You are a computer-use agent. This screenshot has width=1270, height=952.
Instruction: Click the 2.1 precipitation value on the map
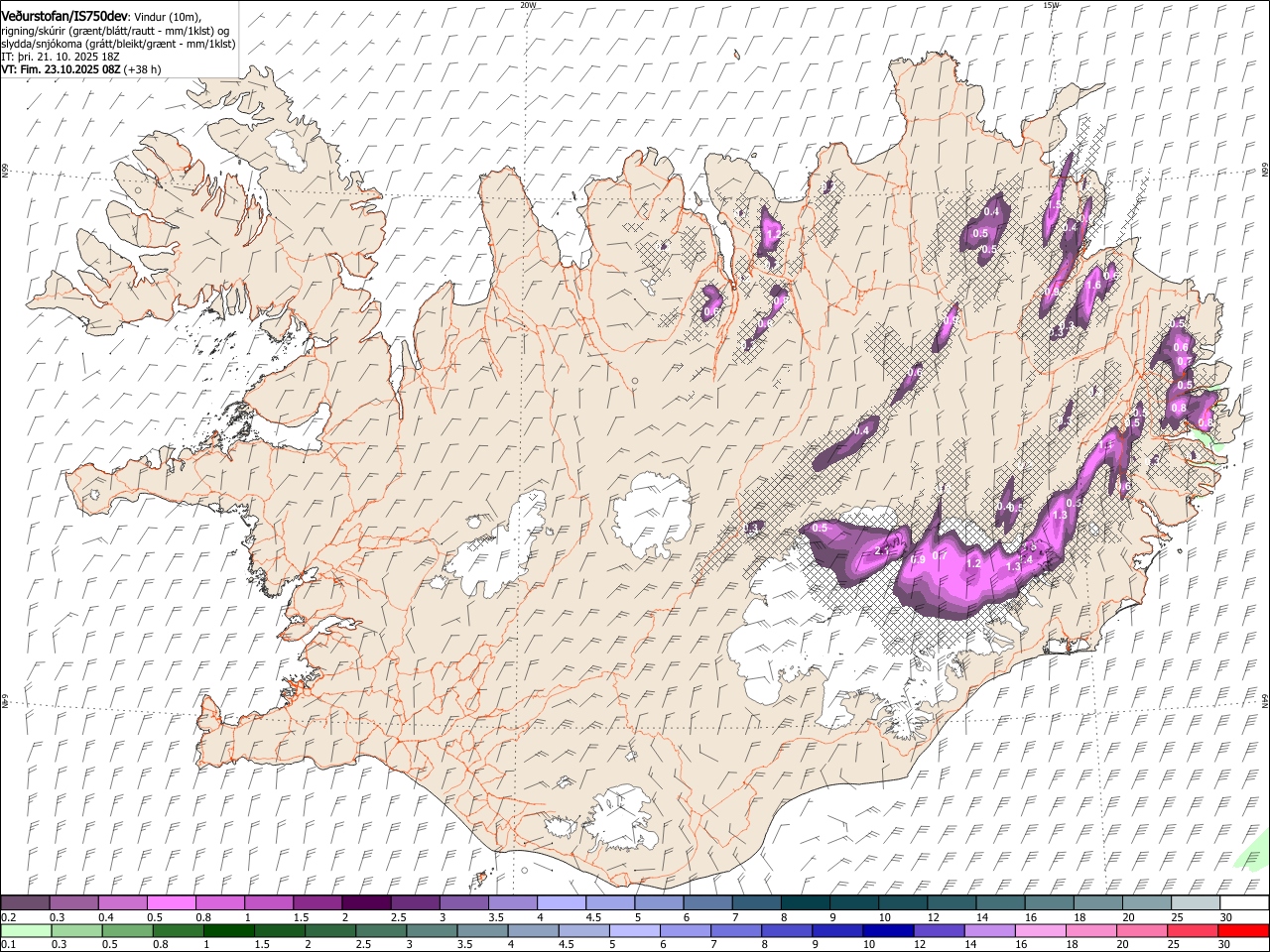tap(884, 551)
